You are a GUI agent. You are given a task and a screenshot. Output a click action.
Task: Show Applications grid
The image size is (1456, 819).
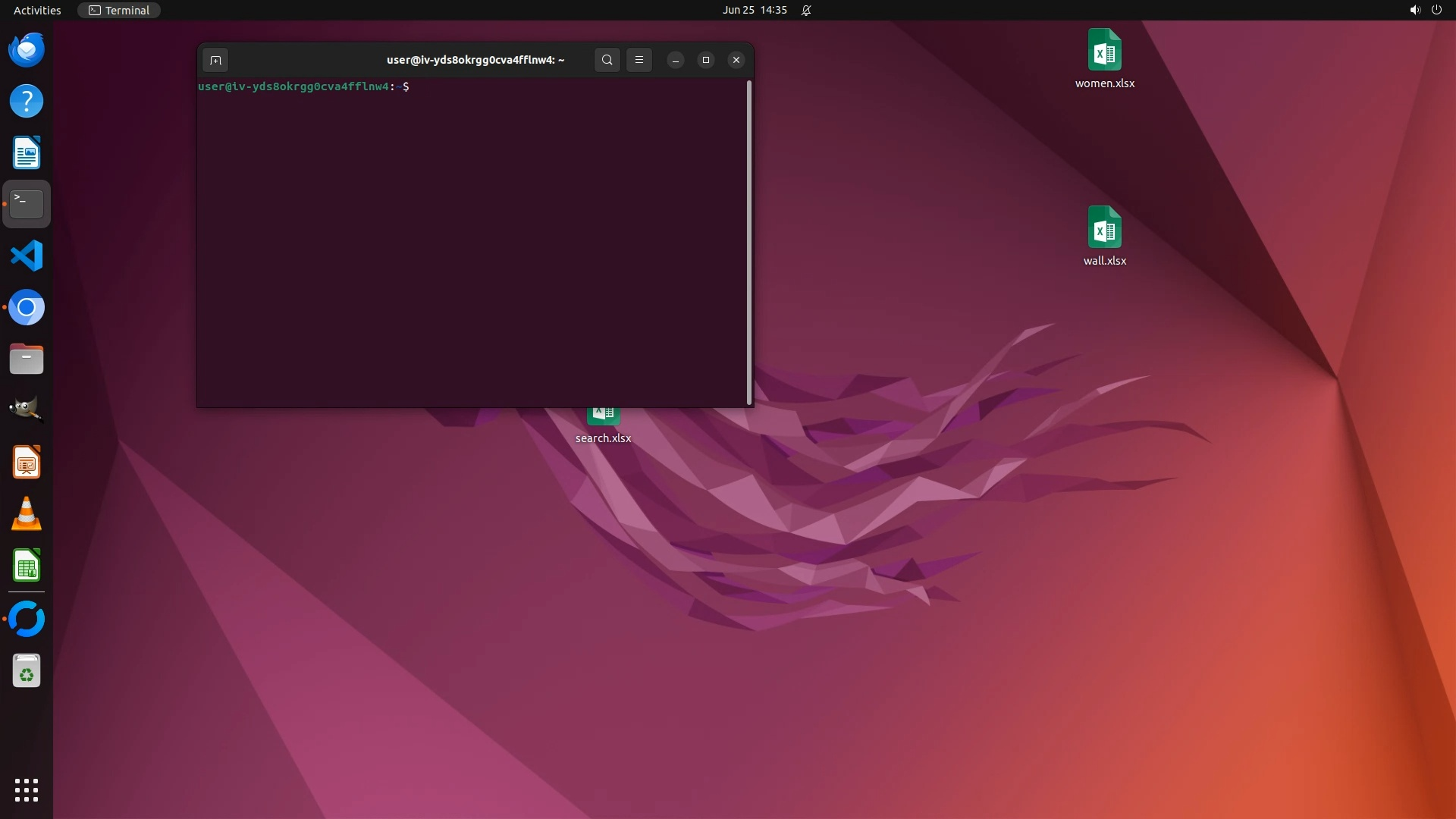tap(27, 790)
